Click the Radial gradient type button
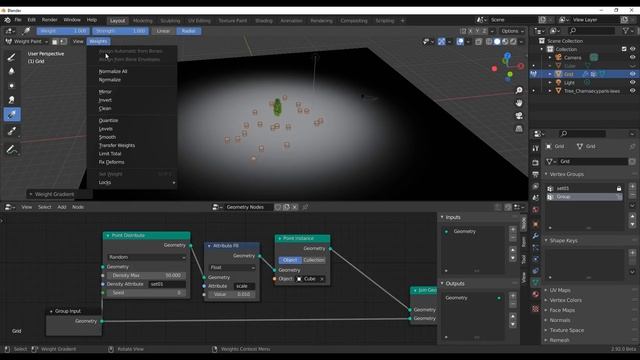This screenshot has width=640, height=360. click(189, 31)
